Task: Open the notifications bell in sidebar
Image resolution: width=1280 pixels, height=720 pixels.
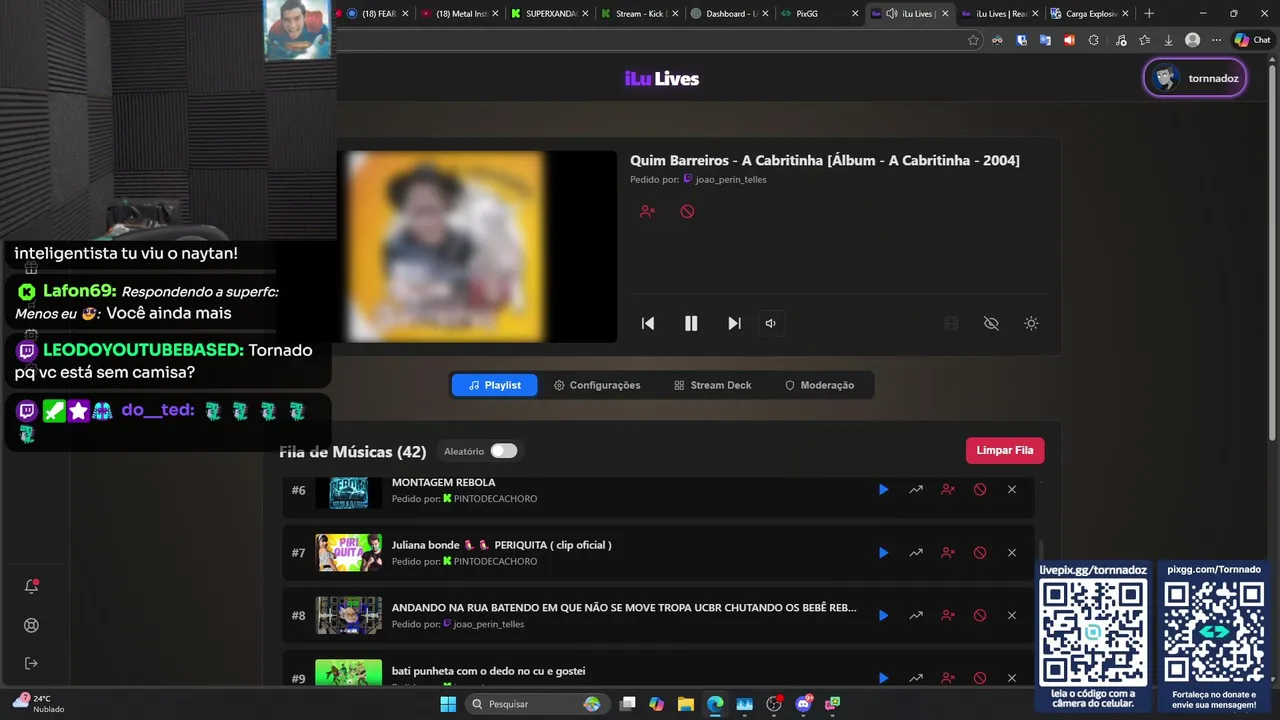Action: click(31, 586)
